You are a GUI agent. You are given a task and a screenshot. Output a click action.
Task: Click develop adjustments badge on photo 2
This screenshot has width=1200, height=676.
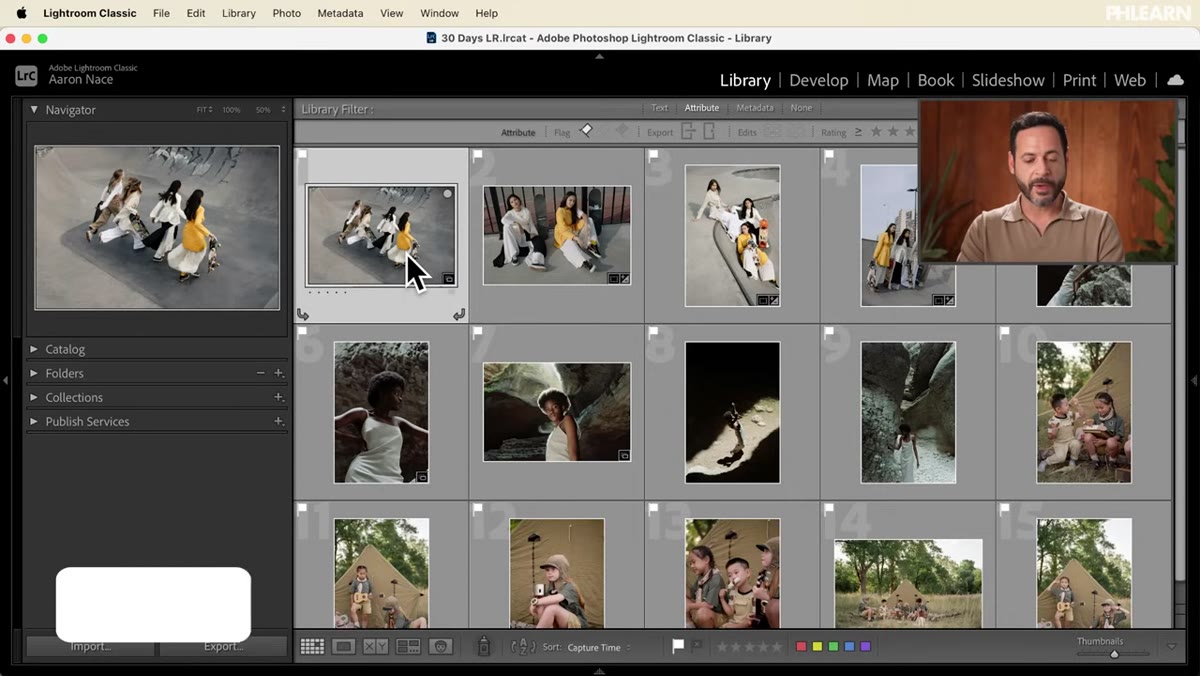625,279
